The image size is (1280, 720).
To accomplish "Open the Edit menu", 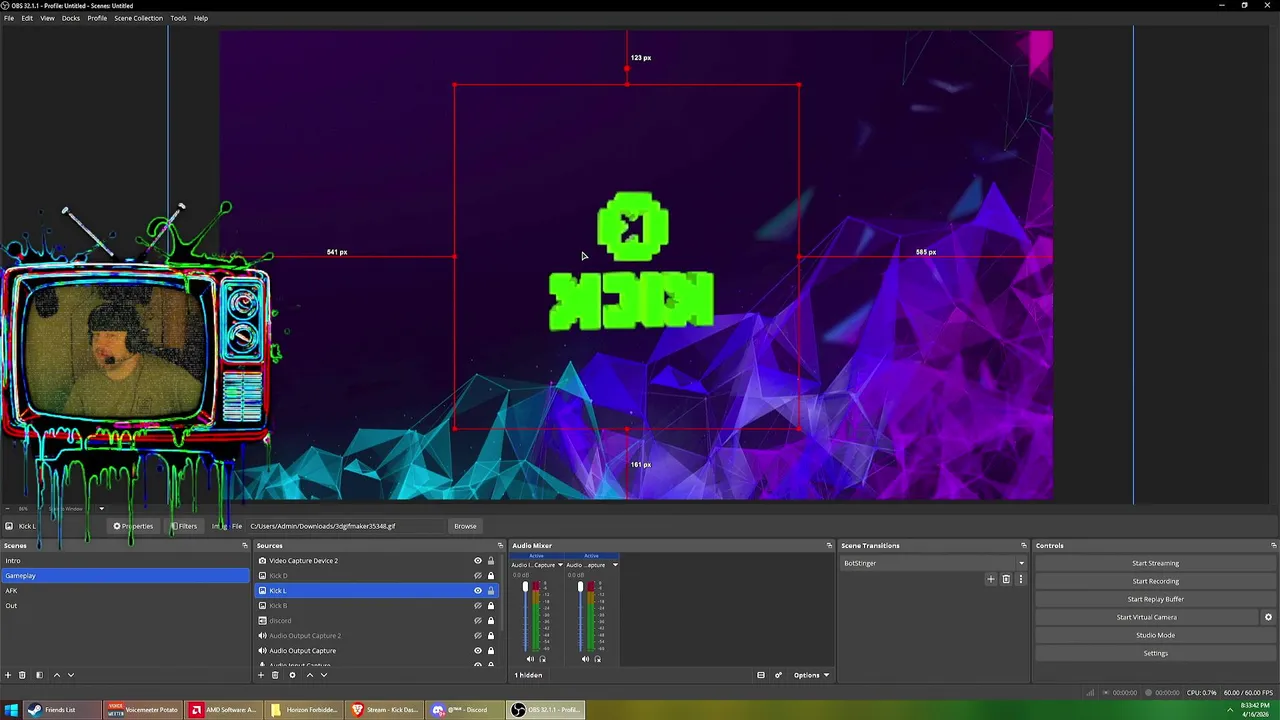I will pyautogui.click(x=27, y=18).
